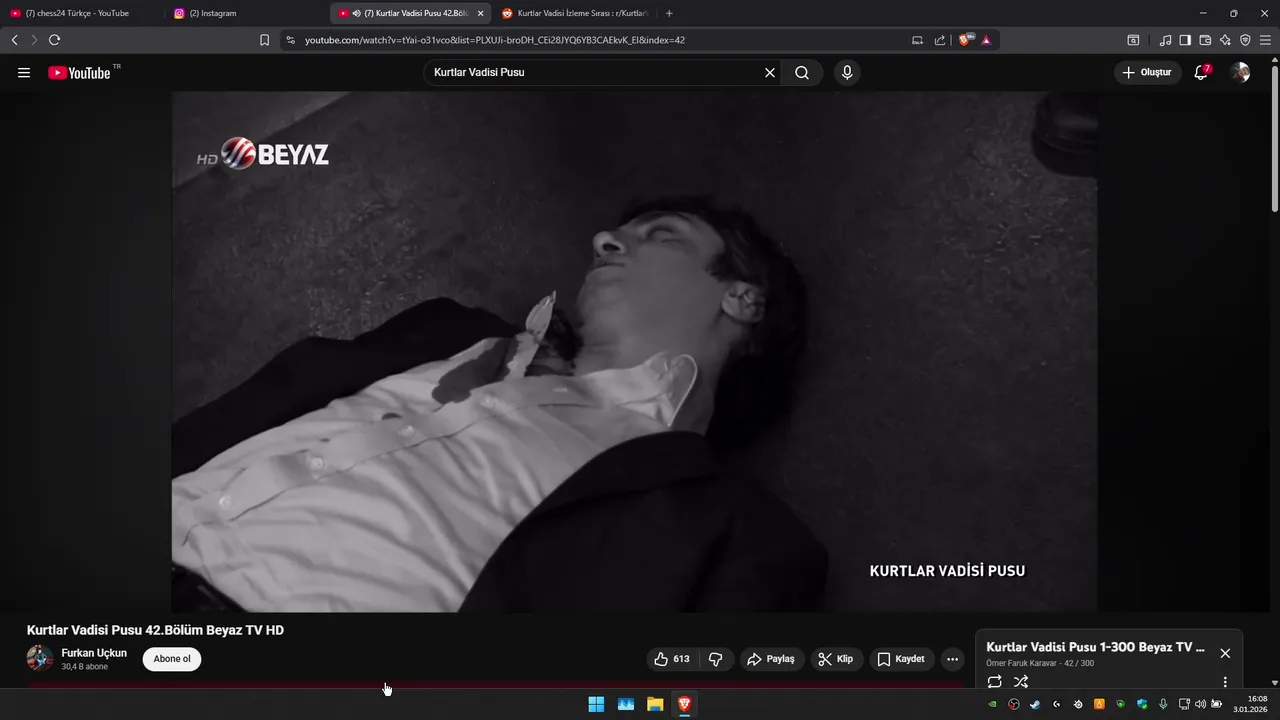Start voice search with microphone icon
Image resolution: width=1280 pixels, height=720 pixels.
847,72
